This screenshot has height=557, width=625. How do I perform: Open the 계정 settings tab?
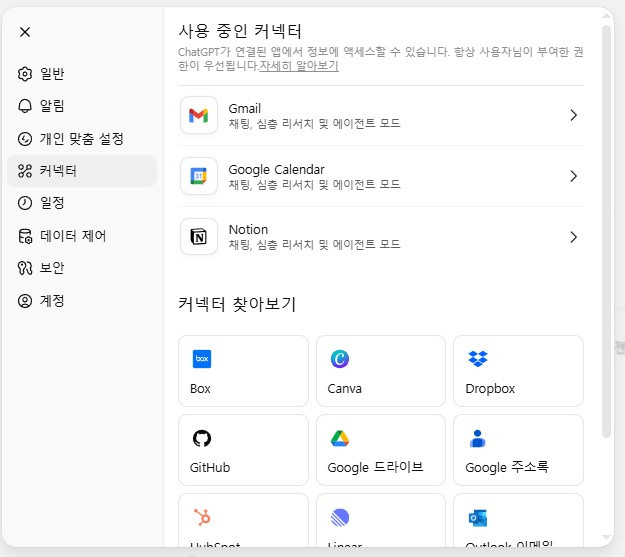coord(82,301)
